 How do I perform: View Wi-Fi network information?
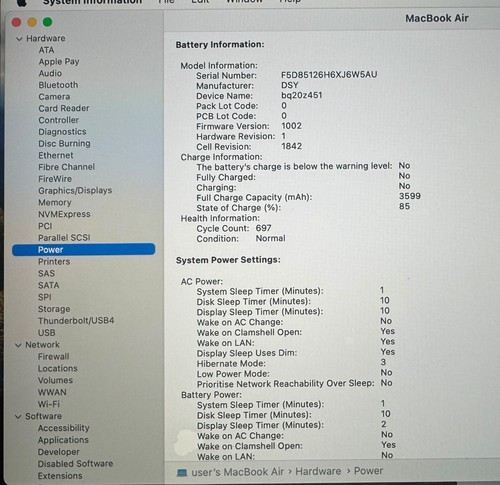coord(49,404)
